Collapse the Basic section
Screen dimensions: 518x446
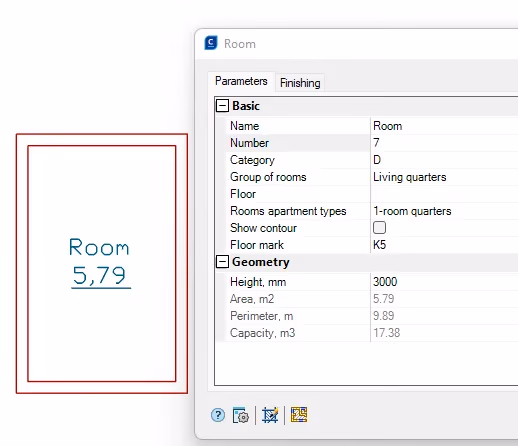click(222, 106)
